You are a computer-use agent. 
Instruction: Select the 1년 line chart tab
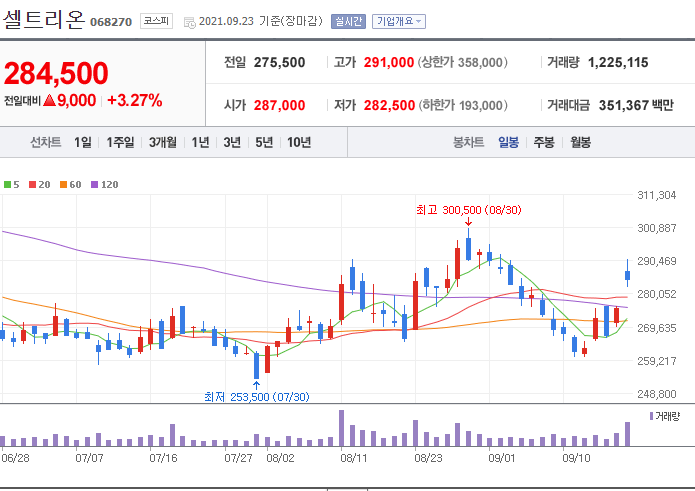coord(200,142)
